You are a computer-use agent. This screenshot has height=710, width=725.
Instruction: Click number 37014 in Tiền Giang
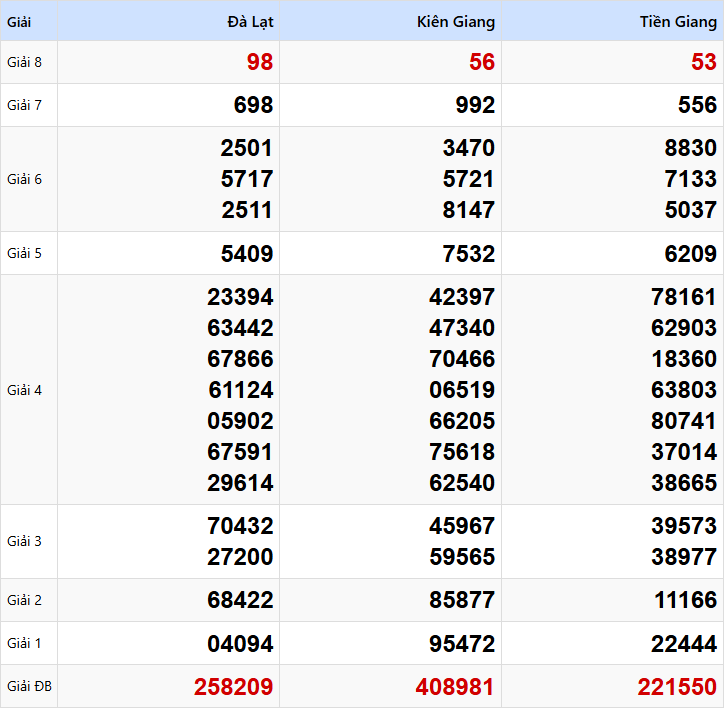point(684,452)
